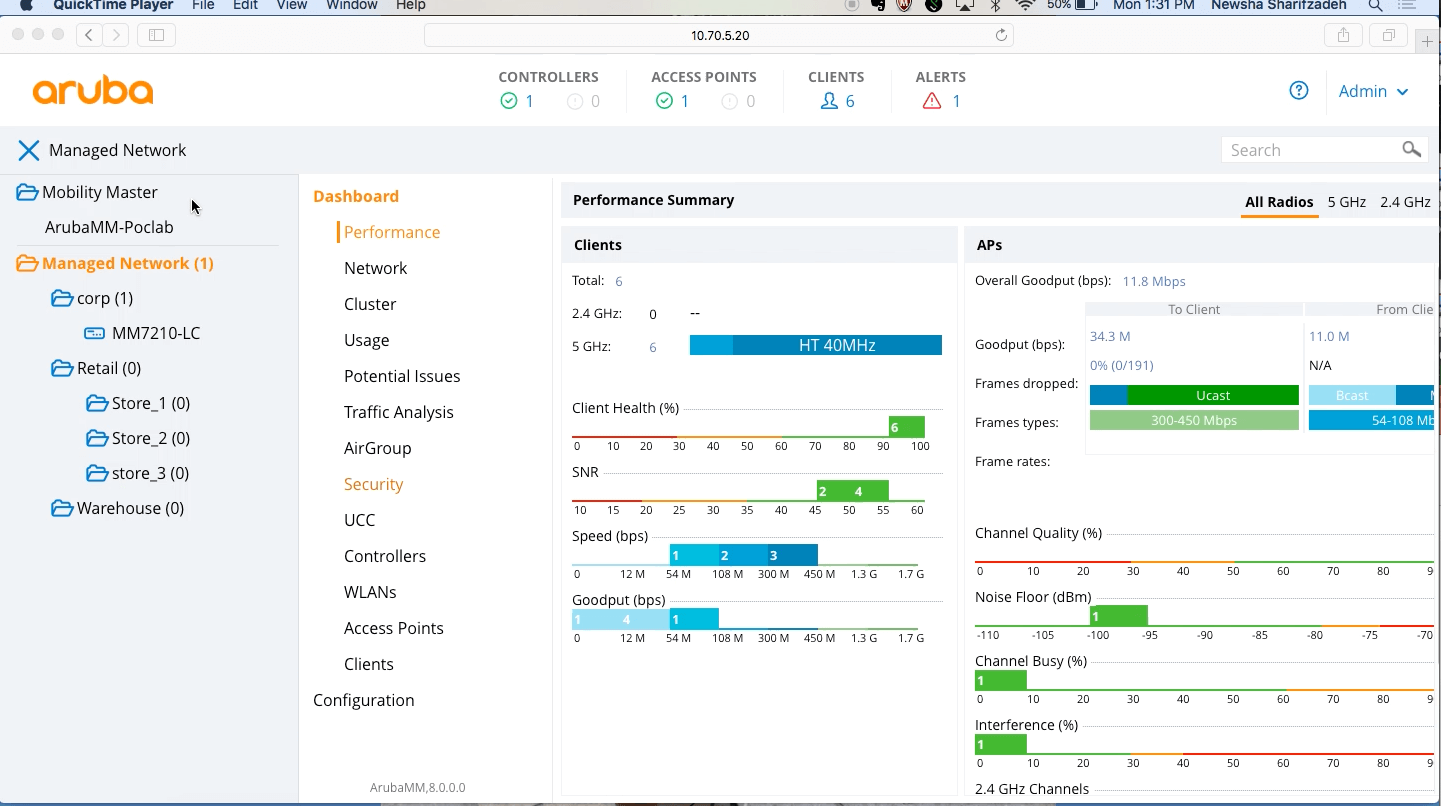1441x806 pixels.
Task: Open the Network dashboard page
Action: point(375,268)
